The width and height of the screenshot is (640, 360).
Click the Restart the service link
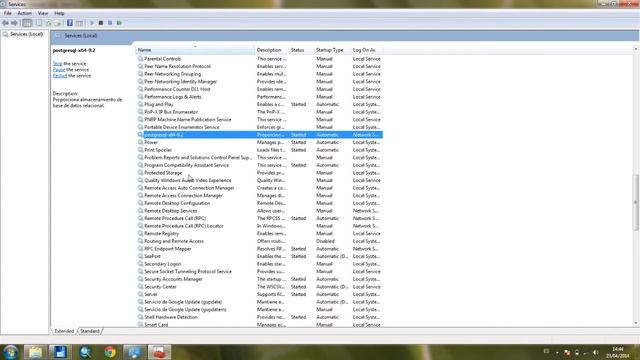point(60,76)
